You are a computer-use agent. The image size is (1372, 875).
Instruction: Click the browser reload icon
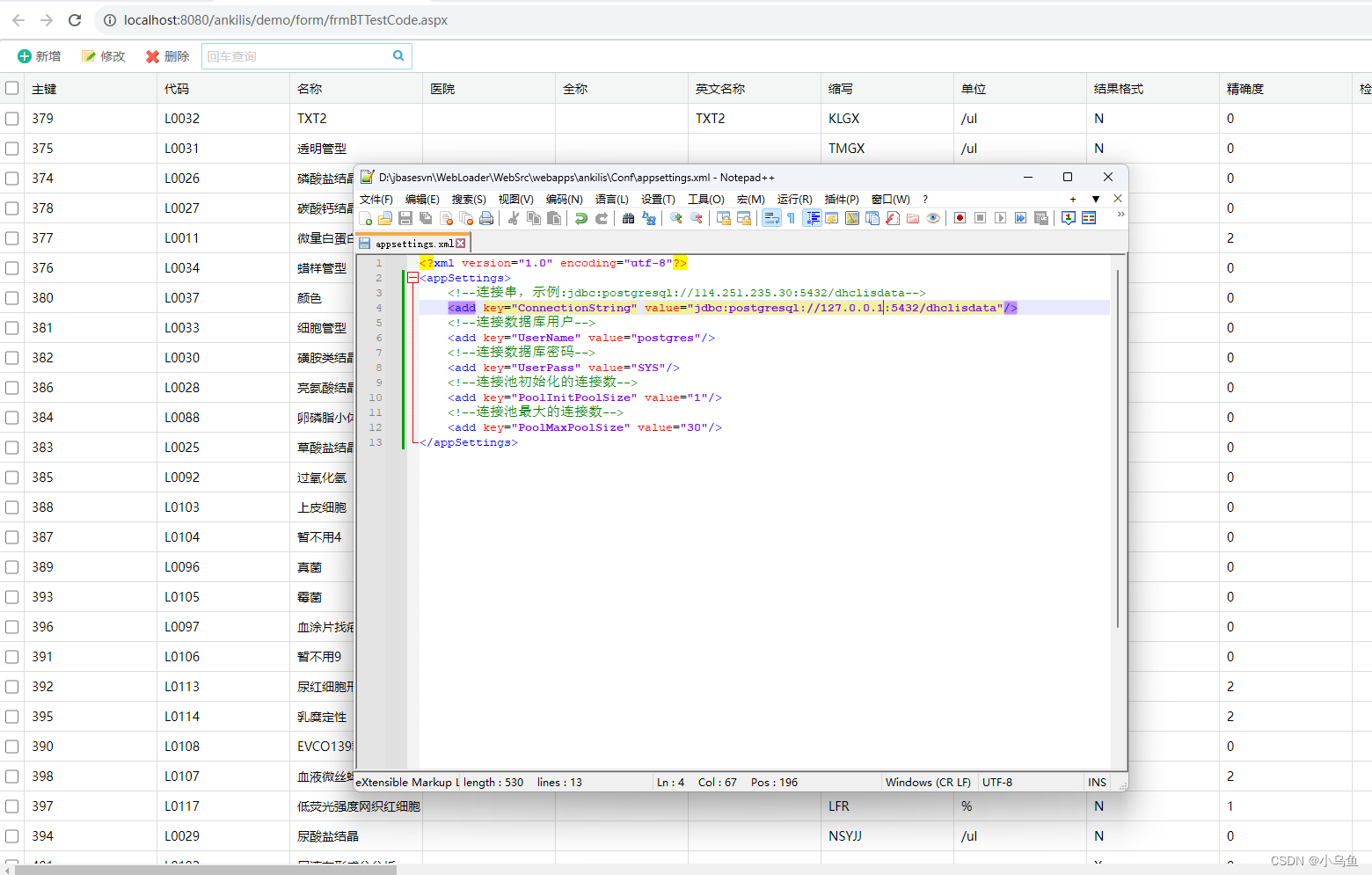tap(75, 19)
